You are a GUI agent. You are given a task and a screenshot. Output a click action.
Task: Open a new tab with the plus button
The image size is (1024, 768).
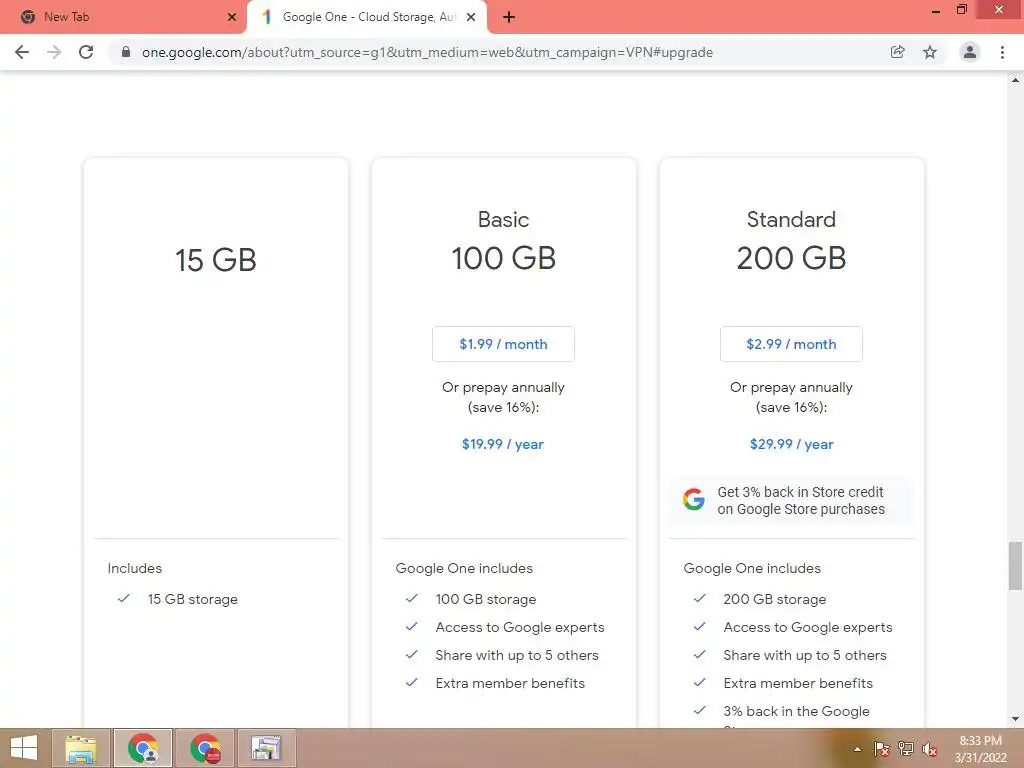(509, 17)
